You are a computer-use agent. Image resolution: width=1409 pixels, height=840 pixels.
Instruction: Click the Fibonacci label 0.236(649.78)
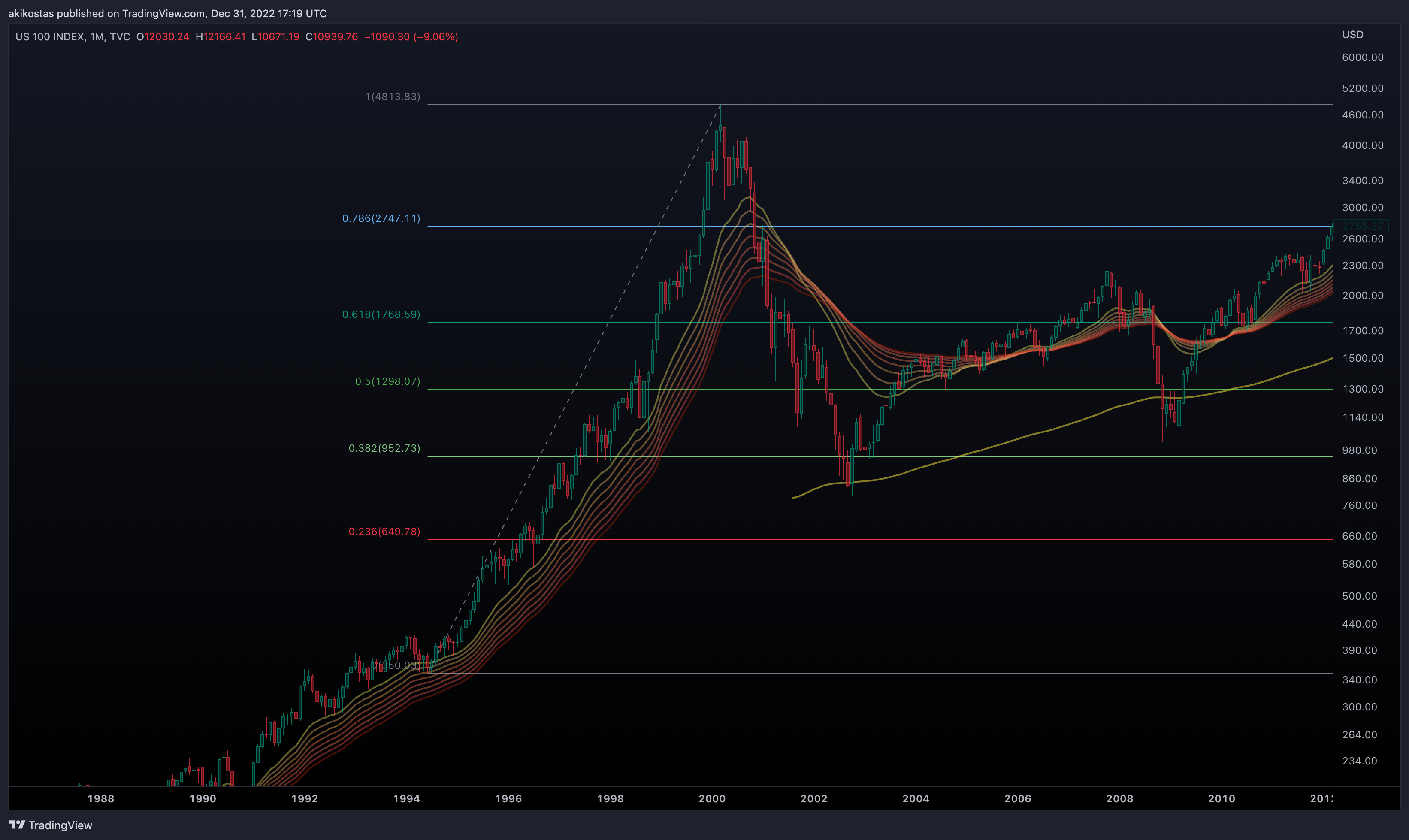click(384, 531)
